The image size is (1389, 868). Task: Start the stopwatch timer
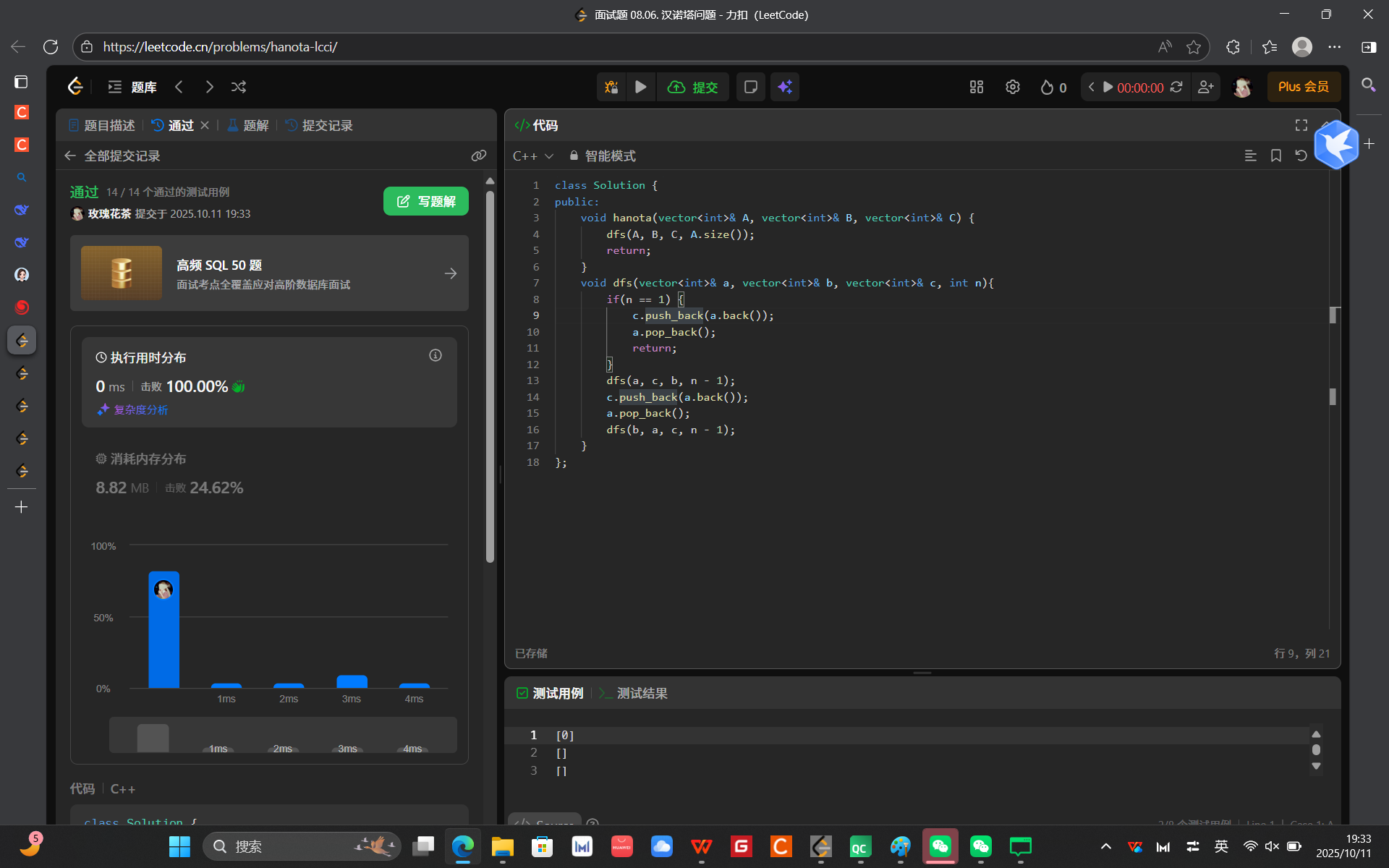pyautogui.click(x=1108, y=87)
